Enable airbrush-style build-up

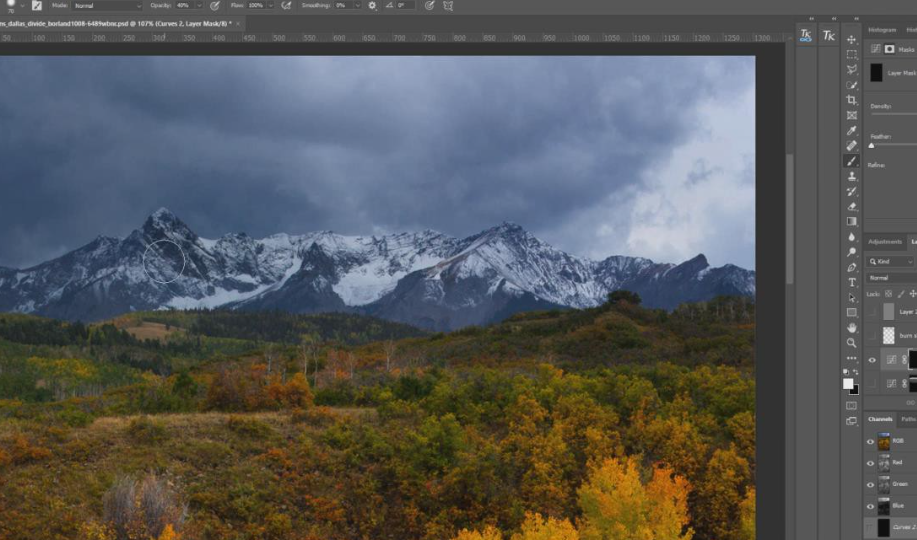pyautogui.click(x=286, y=6)
